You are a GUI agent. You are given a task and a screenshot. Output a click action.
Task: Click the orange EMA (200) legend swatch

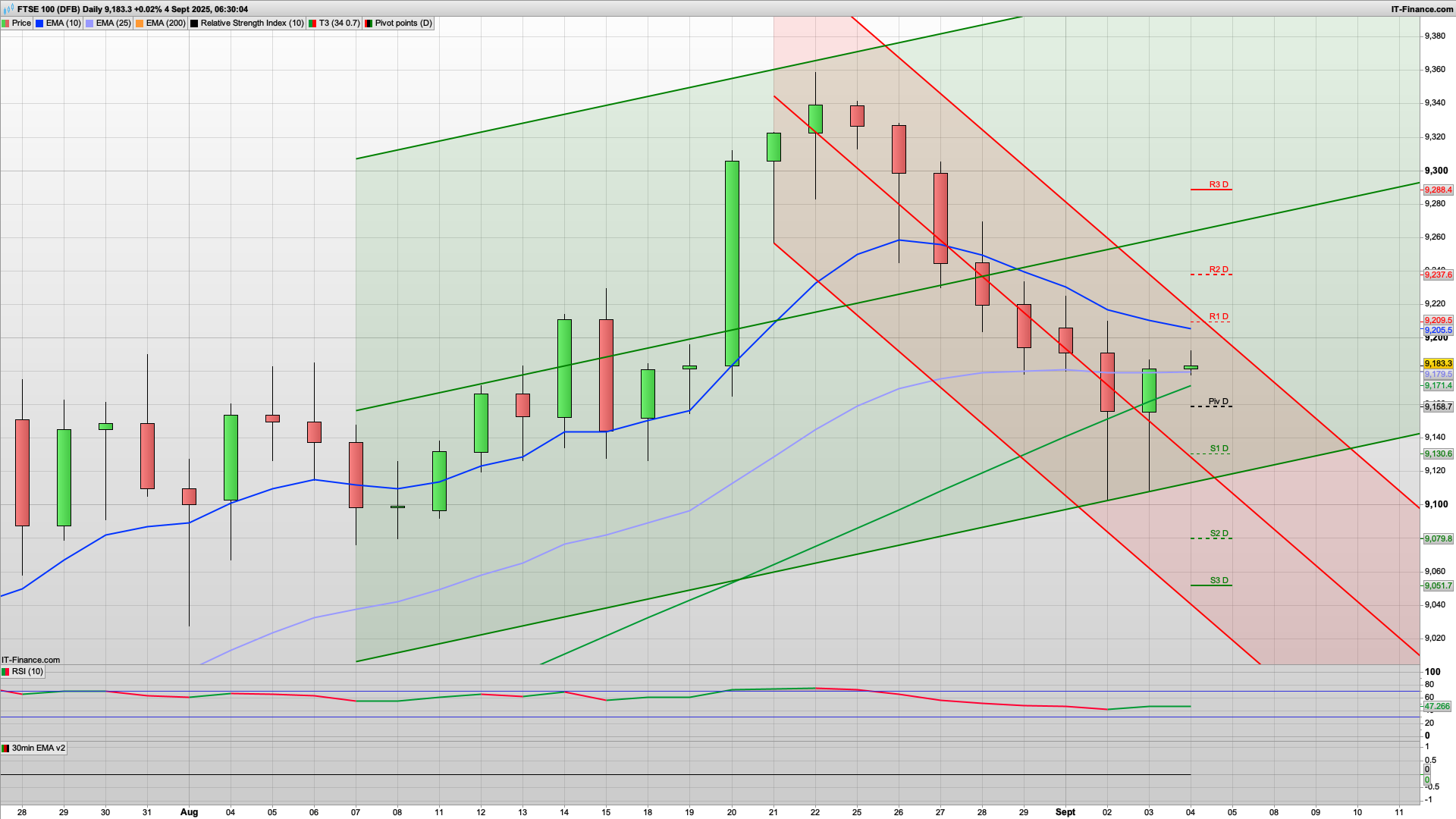coord(140,24)
